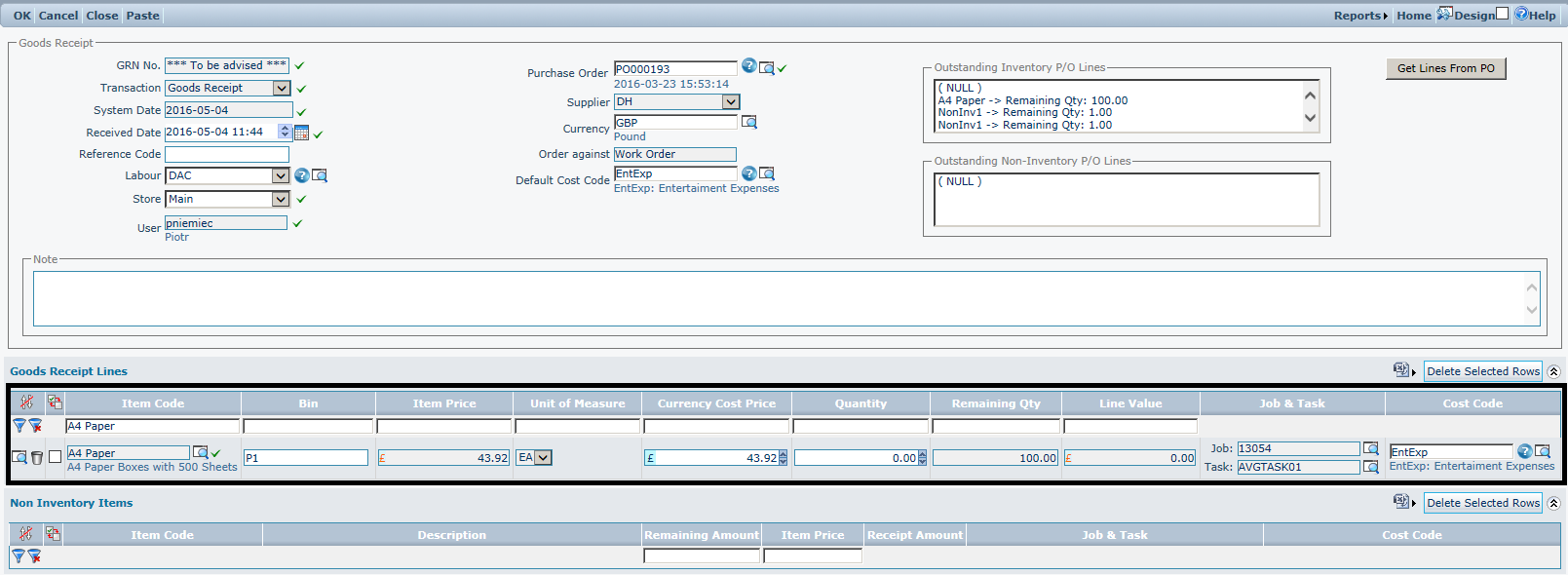Toggle the Design mode checkbox
1568x575 pixels.
click(1502, 14)
